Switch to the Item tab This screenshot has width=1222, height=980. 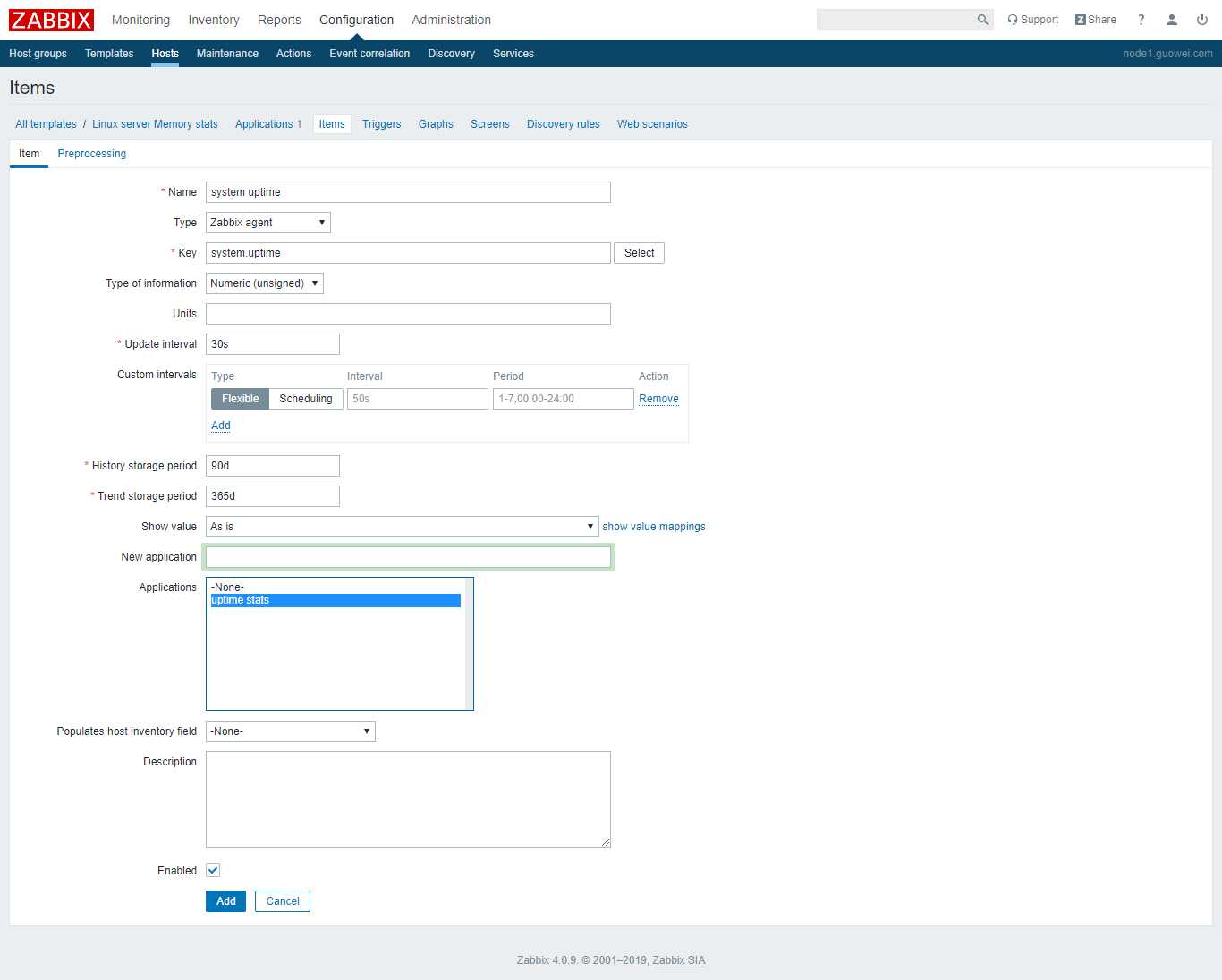click(x=29, y=154)
